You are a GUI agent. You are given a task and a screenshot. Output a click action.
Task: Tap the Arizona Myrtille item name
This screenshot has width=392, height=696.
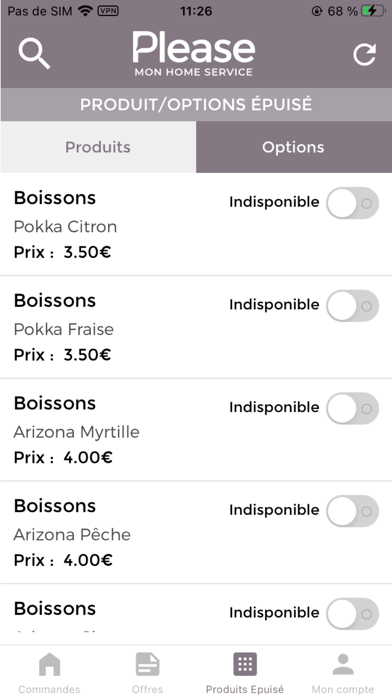tap(76, 432)
